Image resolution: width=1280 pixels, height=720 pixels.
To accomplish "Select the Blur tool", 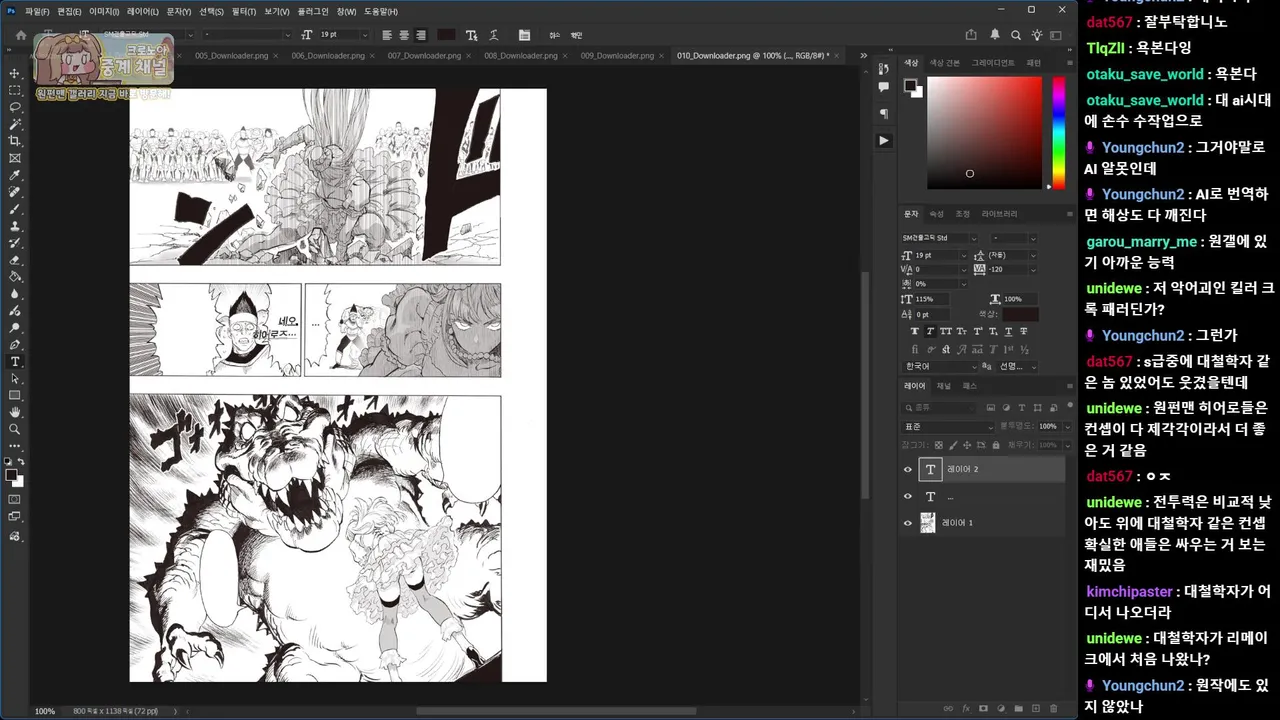I will click(x=15, y=294).
